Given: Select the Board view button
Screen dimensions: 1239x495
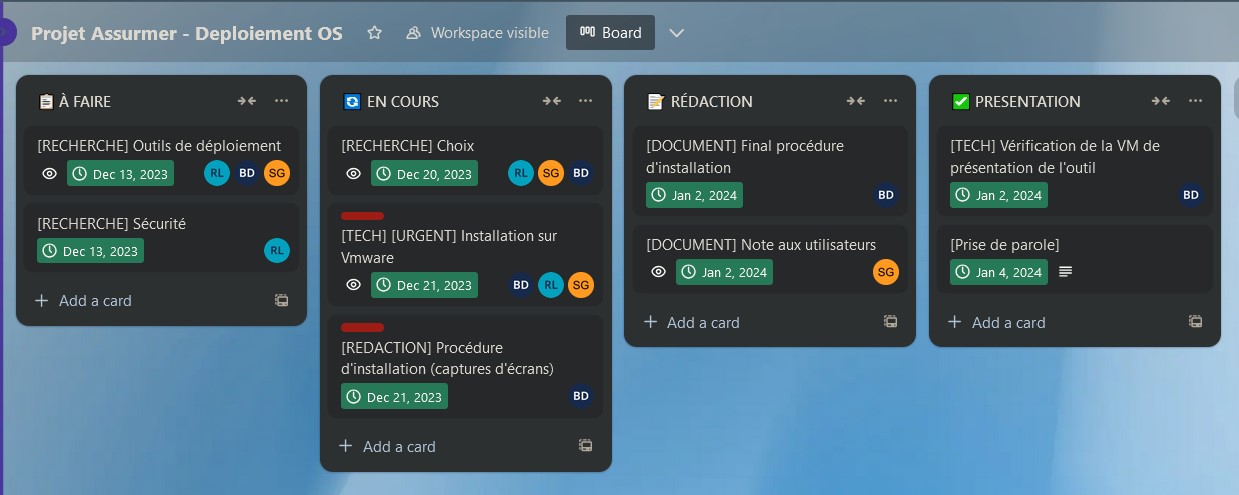Looking at the screenshot, I should click(x=610, y=33).
